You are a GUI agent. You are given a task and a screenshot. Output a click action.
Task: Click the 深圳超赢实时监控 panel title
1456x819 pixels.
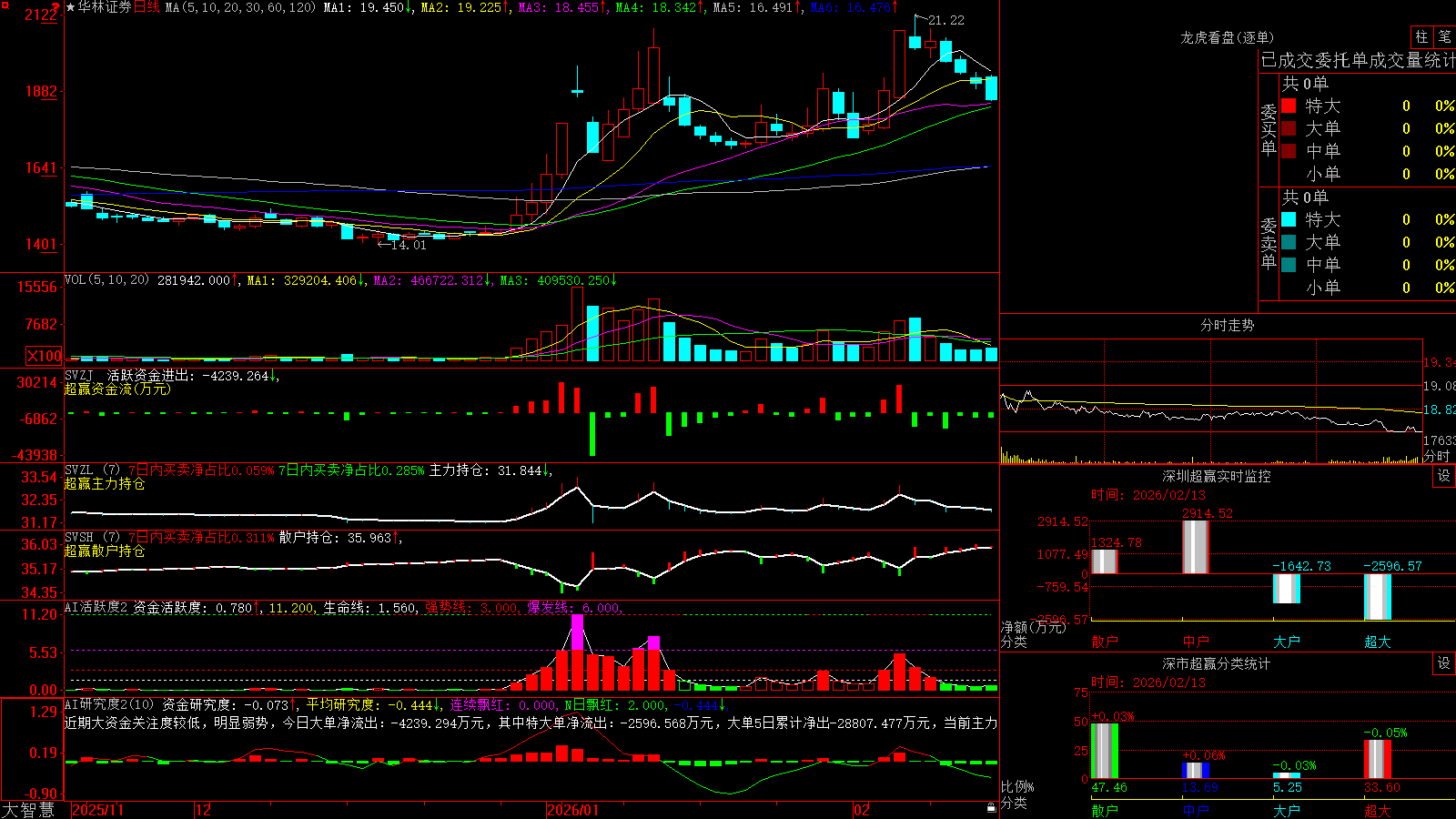tap(1216, 476)
